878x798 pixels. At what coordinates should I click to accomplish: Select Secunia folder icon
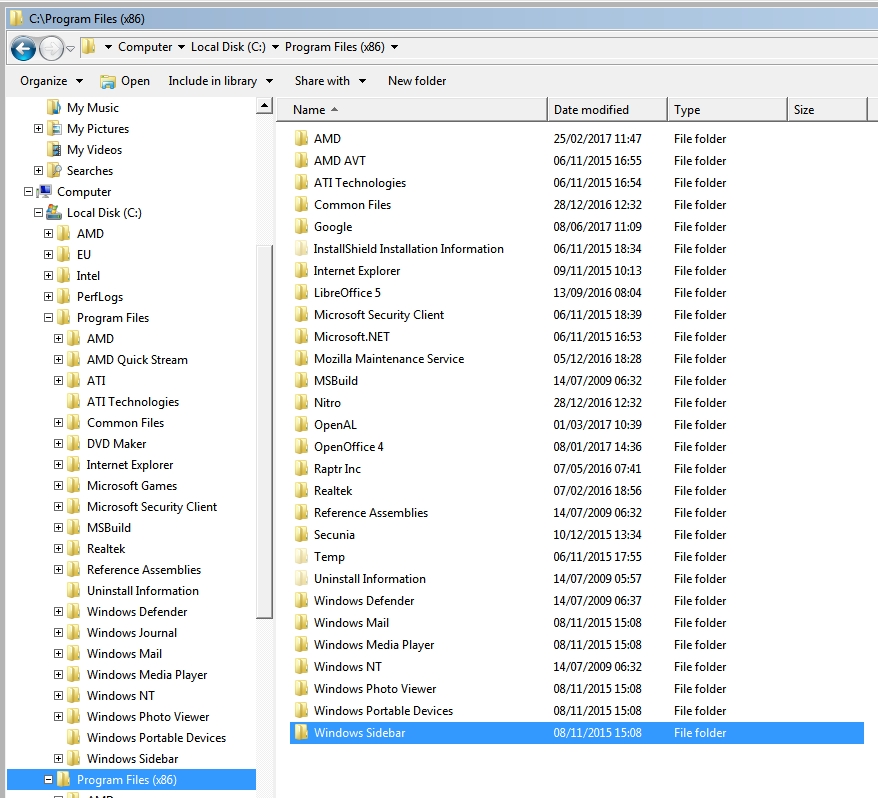[301, 534]
